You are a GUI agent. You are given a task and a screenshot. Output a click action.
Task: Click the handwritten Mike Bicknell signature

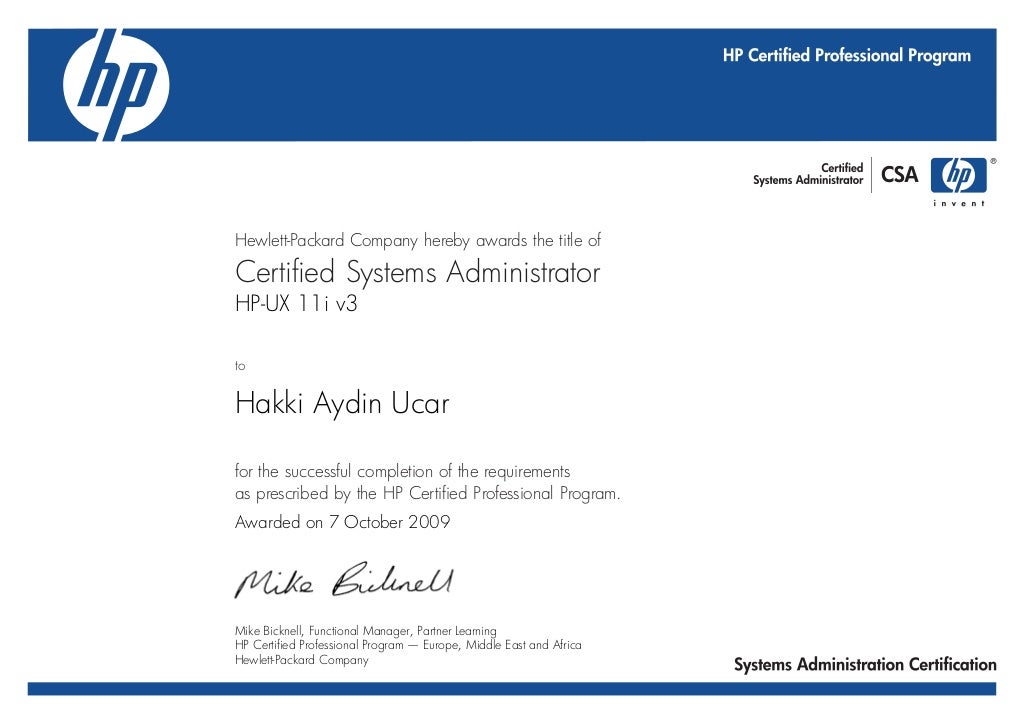344,580
